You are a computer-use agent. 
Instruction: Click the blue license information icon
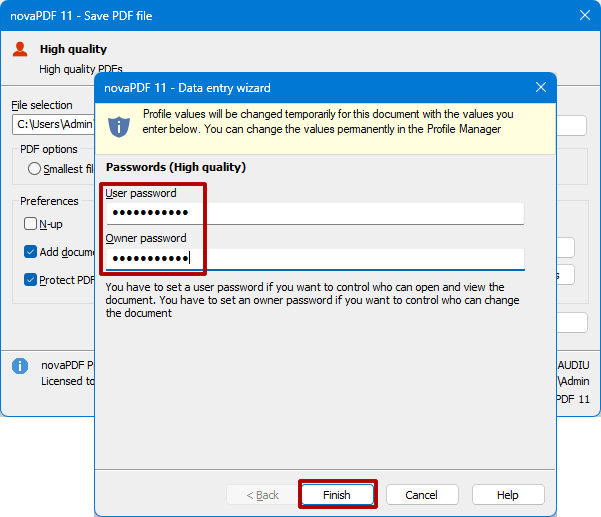tap(20, 366)
